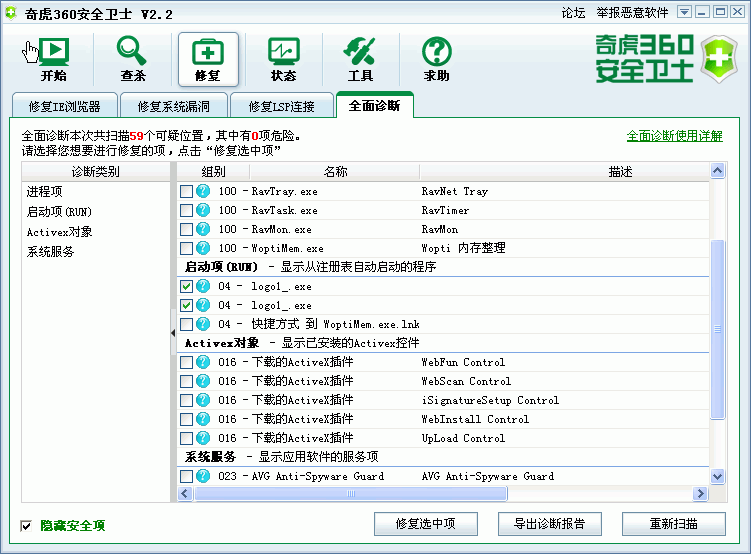Viewport: 751px width, 554px height.
Task: Click the horizontal scrollbar thumb
Action: [x=351, y=493]
